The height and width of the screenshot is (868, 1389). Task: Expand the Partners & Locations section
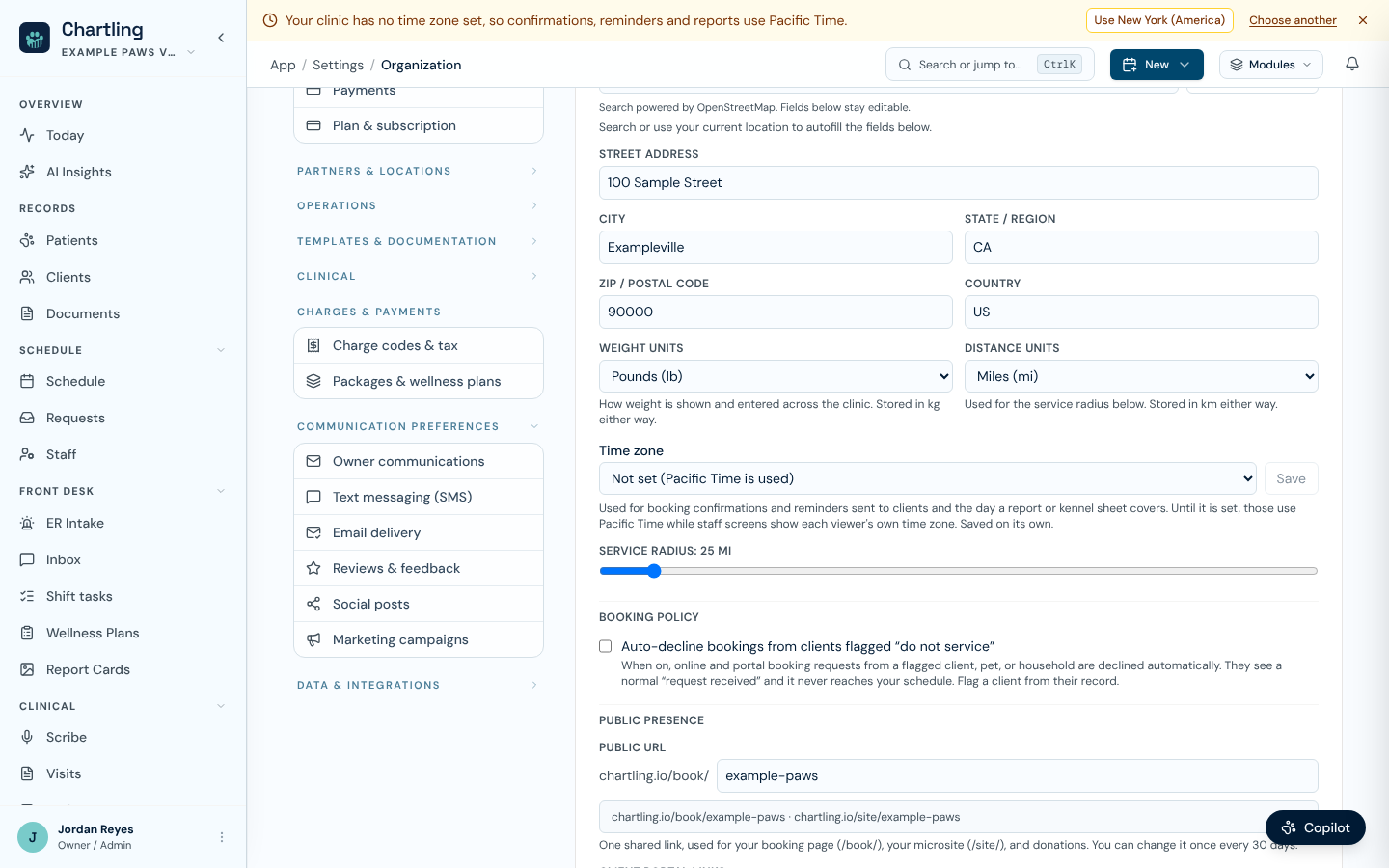[419, 172]
